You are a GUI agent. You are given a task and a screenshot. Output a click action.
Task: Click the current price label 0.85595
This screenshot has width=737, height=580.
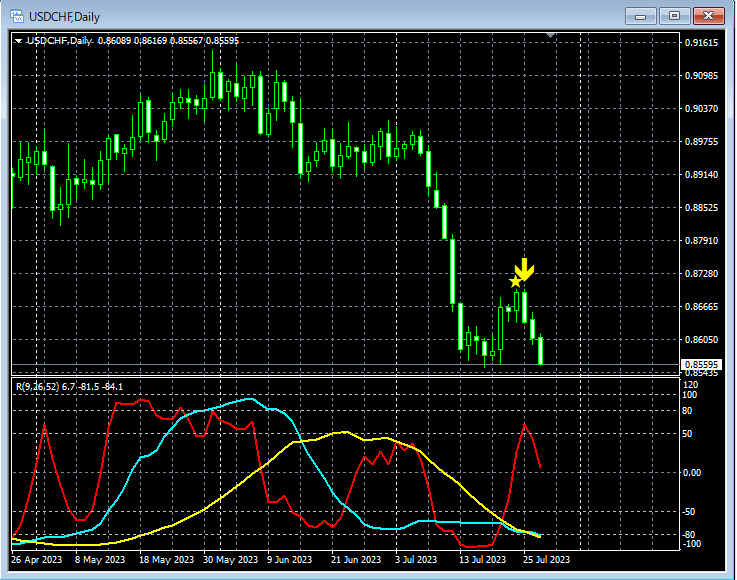point(701,365)
